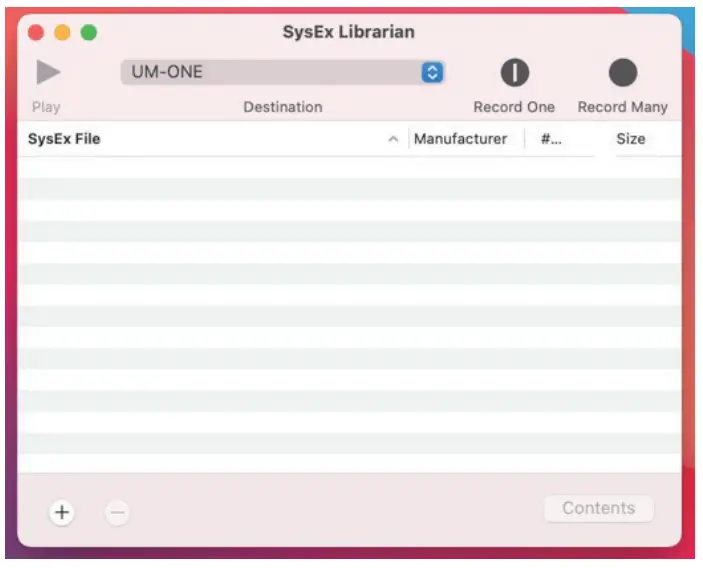Click the minus remove button
703x568 pixels.
(x=117, y=512)
